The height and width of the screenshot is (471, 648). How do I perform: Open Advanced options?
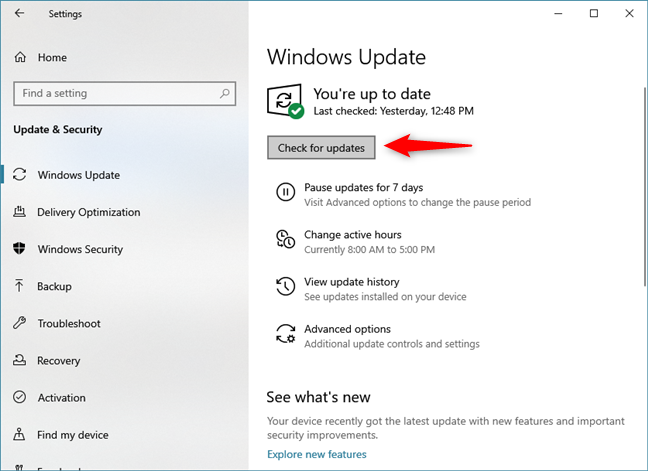347,329
